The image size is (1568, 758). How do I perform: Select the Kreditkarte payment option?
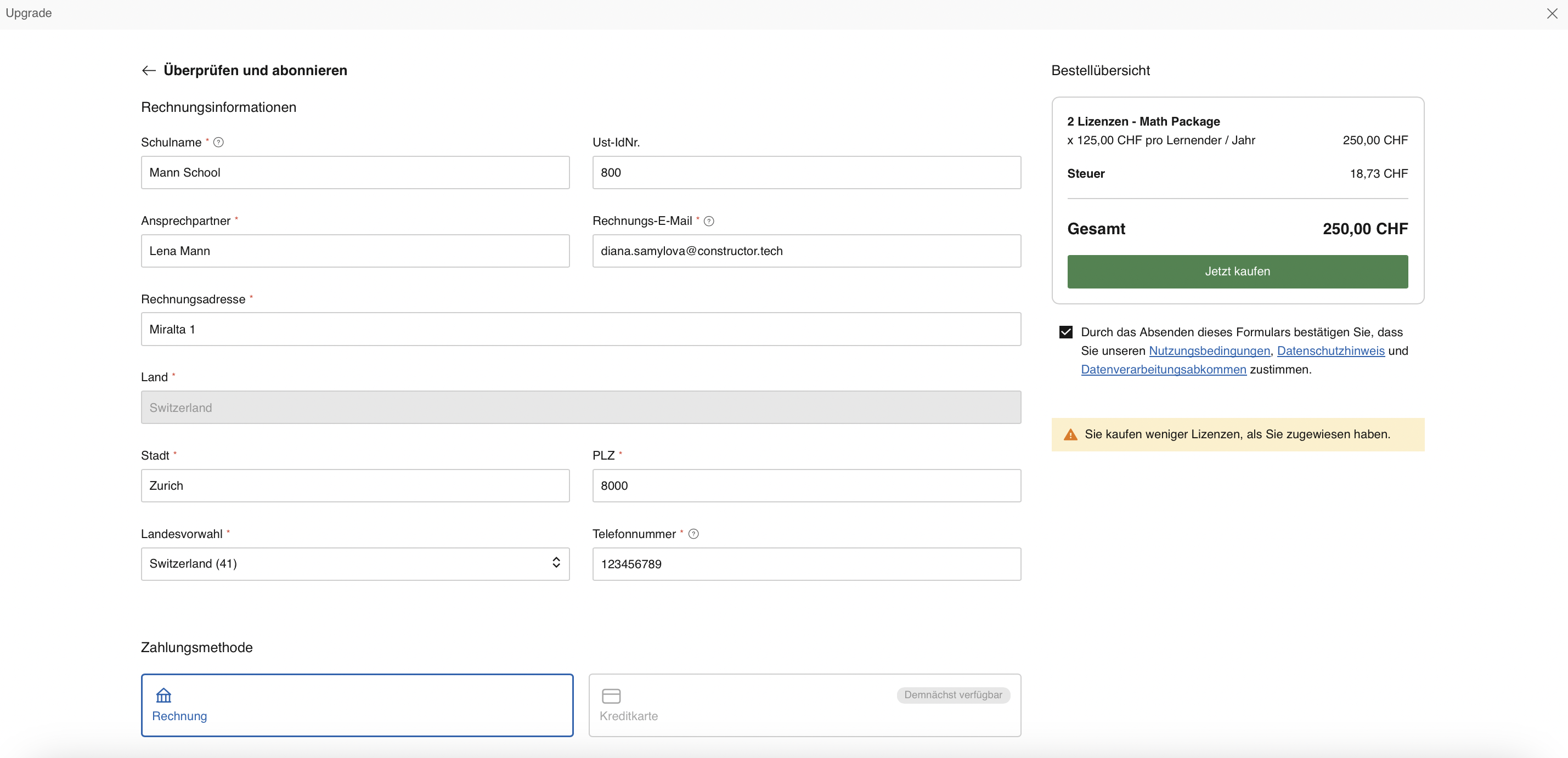804,705
